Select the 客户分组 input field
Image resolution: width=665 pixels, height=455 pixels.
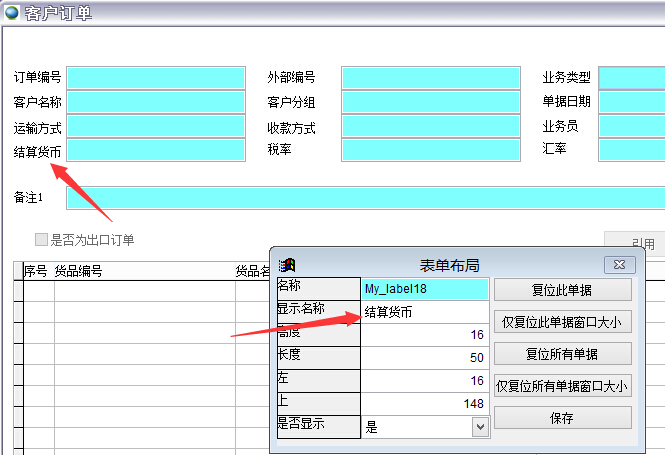pos(431,102)
